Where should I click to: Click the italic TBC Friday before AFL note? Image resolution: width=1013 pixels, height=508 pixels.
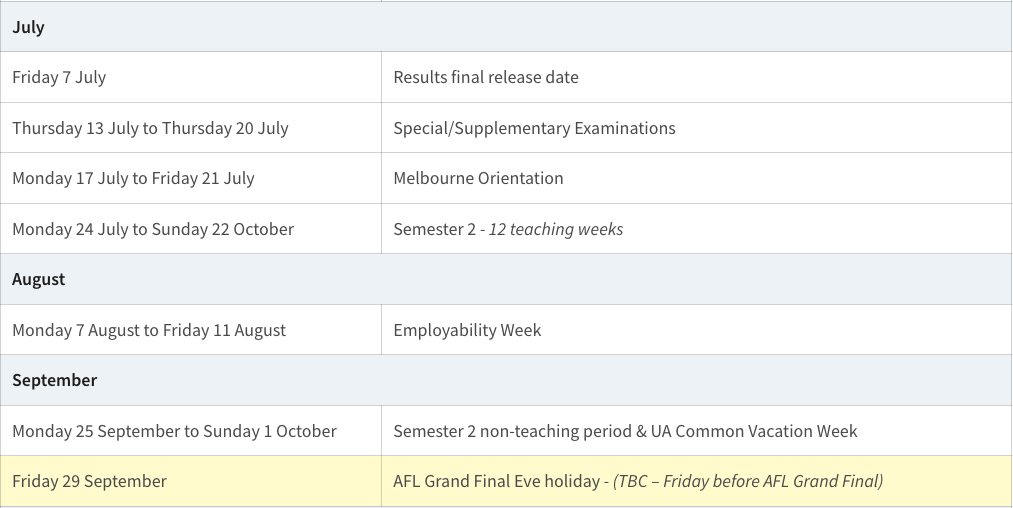click(x=748, y=481)
